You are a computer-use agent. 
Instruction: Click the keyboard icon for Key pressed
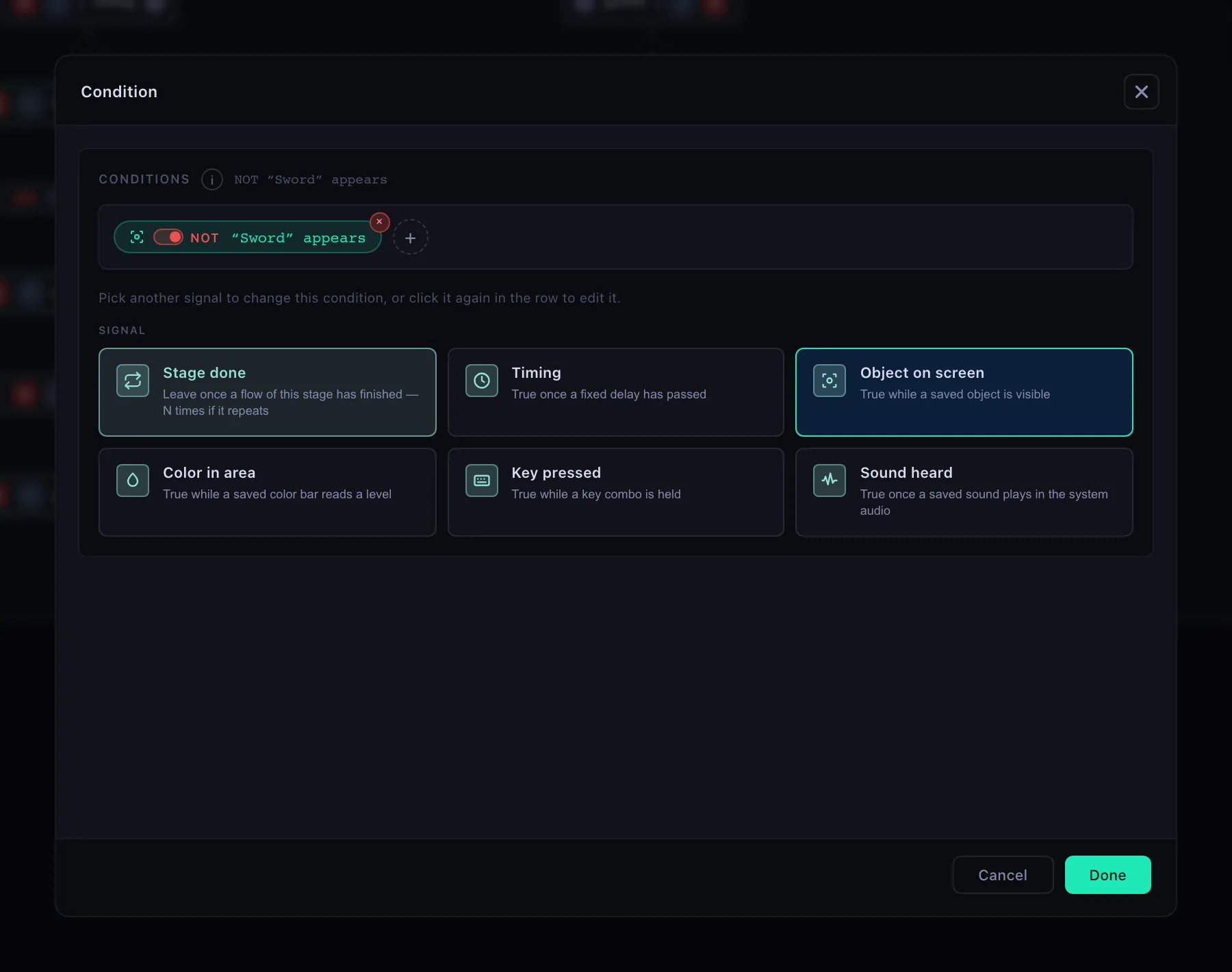pyautogui.click(x=482, y=481)
